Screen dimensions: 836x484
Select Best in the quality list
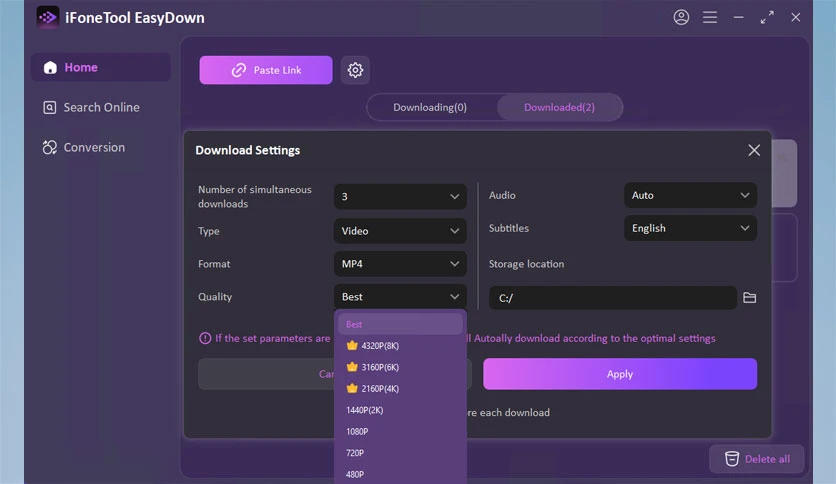(400, 324)
